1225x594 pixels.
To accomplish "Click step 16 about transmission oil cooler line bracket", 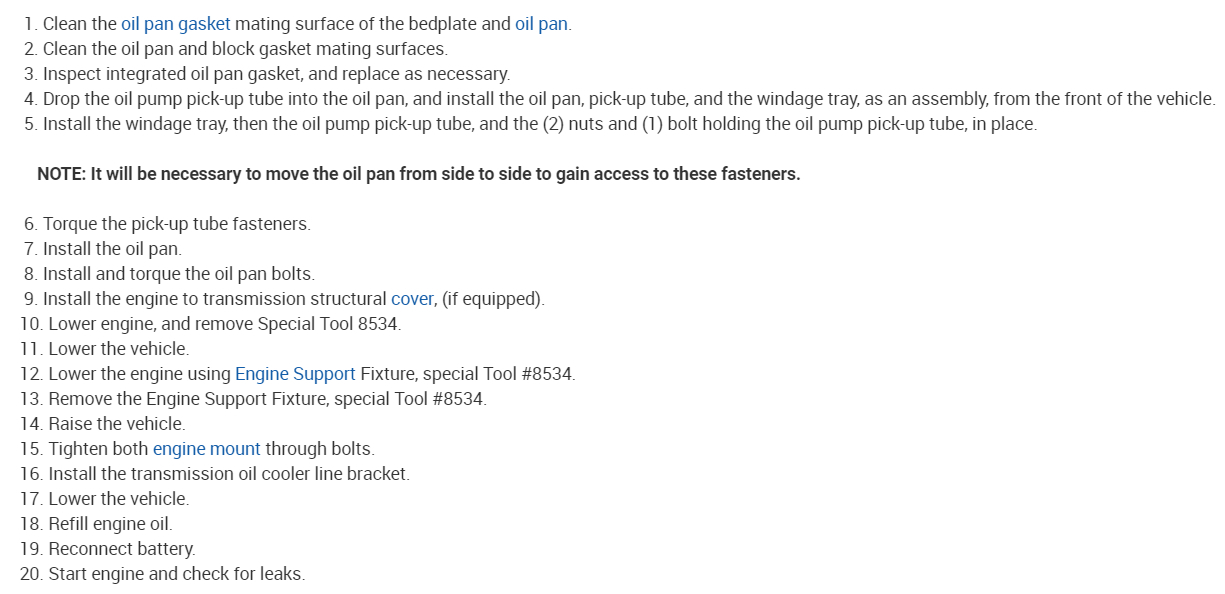I will [x=228, y=474].
